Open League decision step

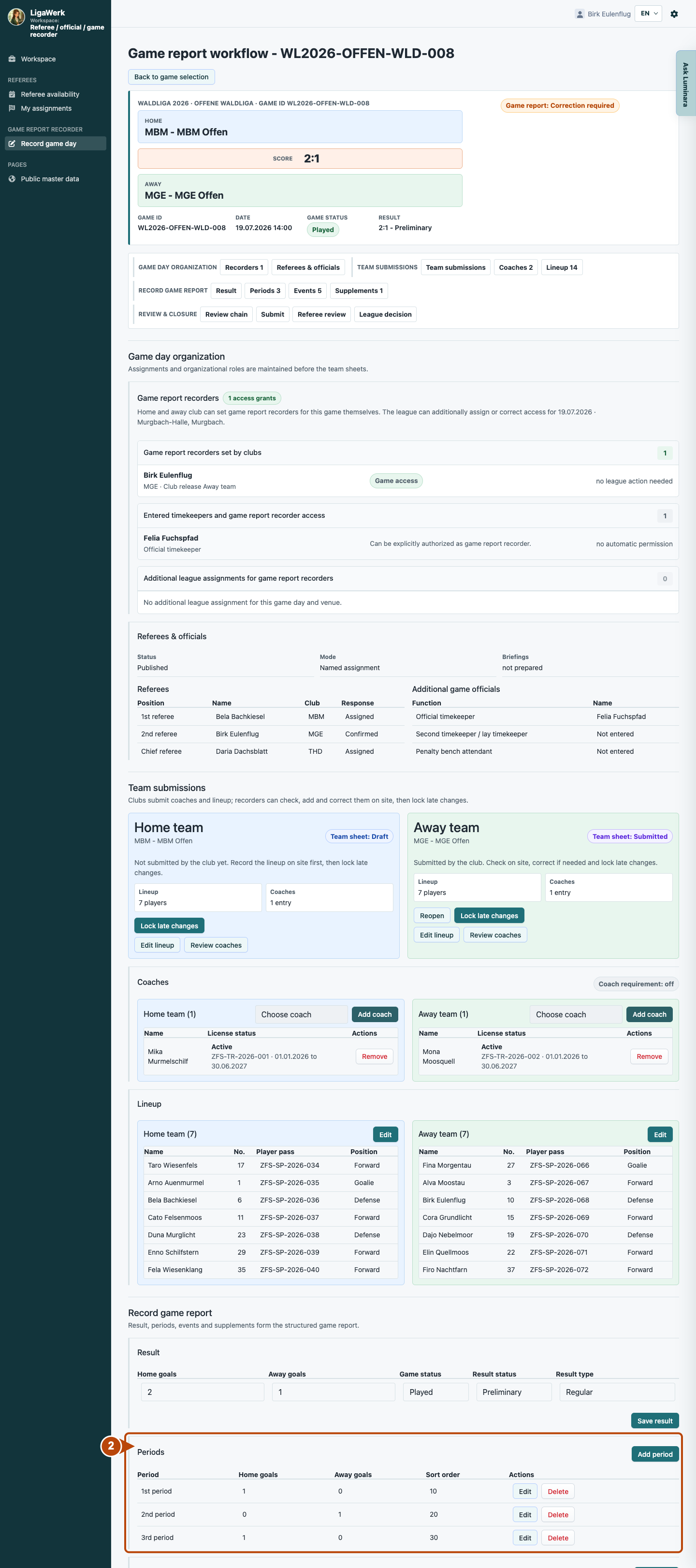[385, 314]
